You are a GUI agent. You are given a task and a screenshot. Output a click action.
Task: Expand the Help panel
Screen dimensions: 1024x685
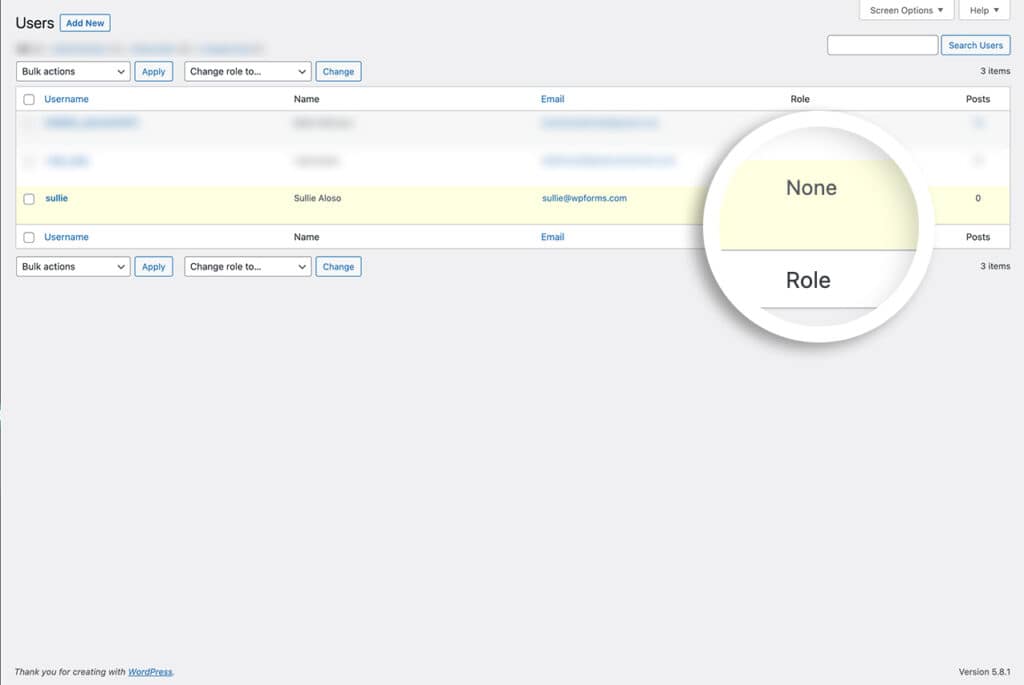coord(983,10)
